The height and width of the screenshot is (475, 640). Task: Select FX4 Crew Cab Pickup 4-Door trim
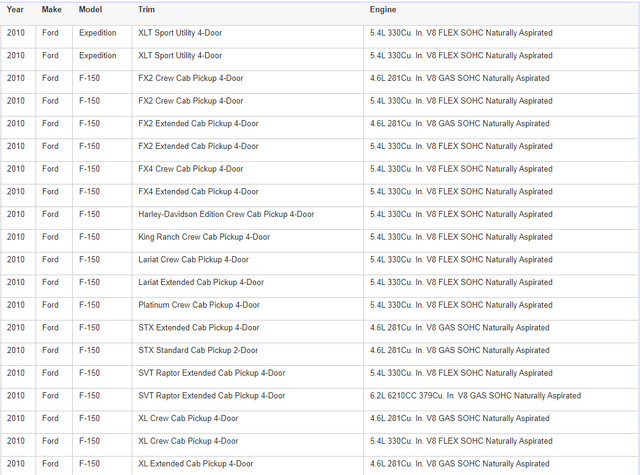click(x=191, y=169)
